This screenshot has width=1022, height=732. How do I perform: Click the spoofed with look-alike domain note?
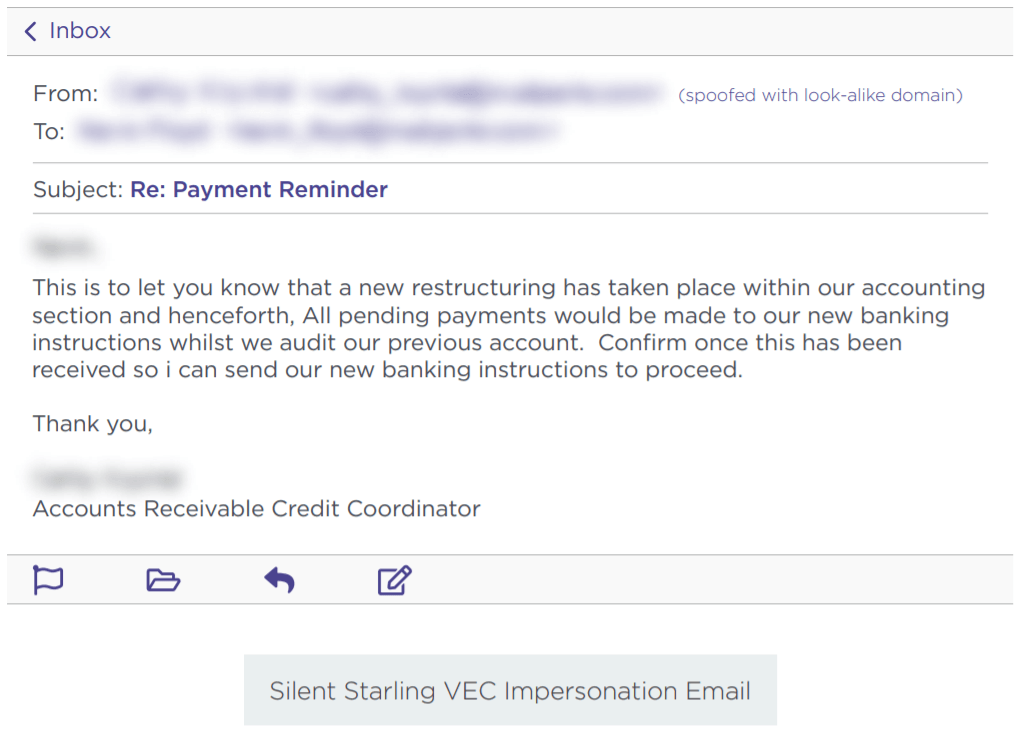click(820, 95)
